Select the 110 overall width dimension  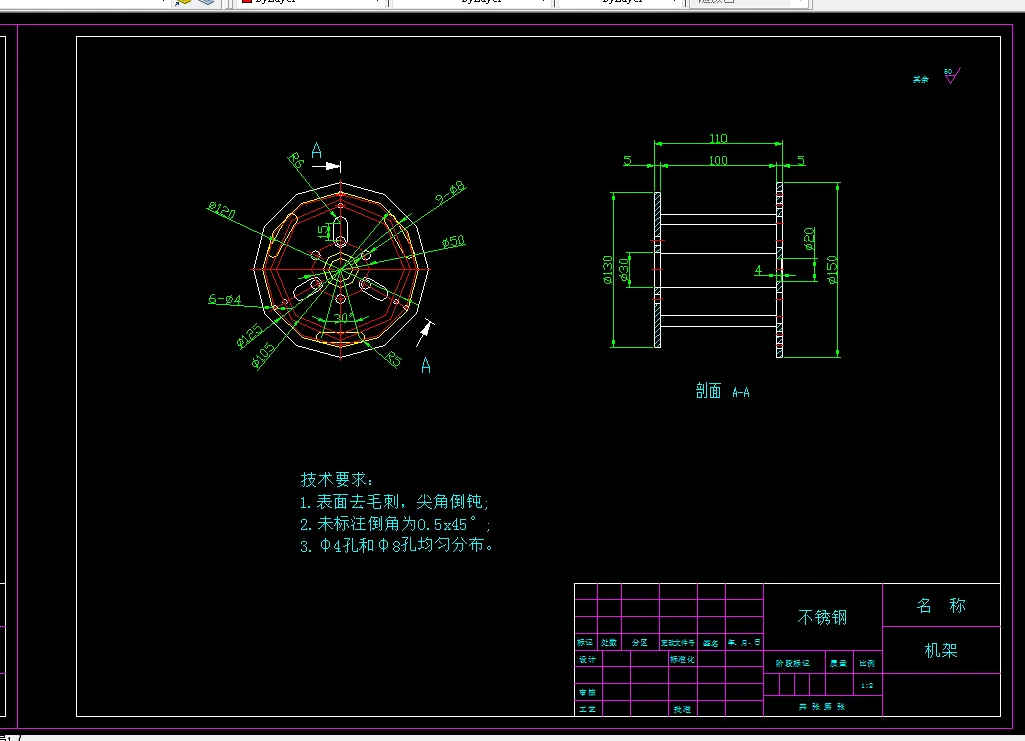(x=718, y=139)
